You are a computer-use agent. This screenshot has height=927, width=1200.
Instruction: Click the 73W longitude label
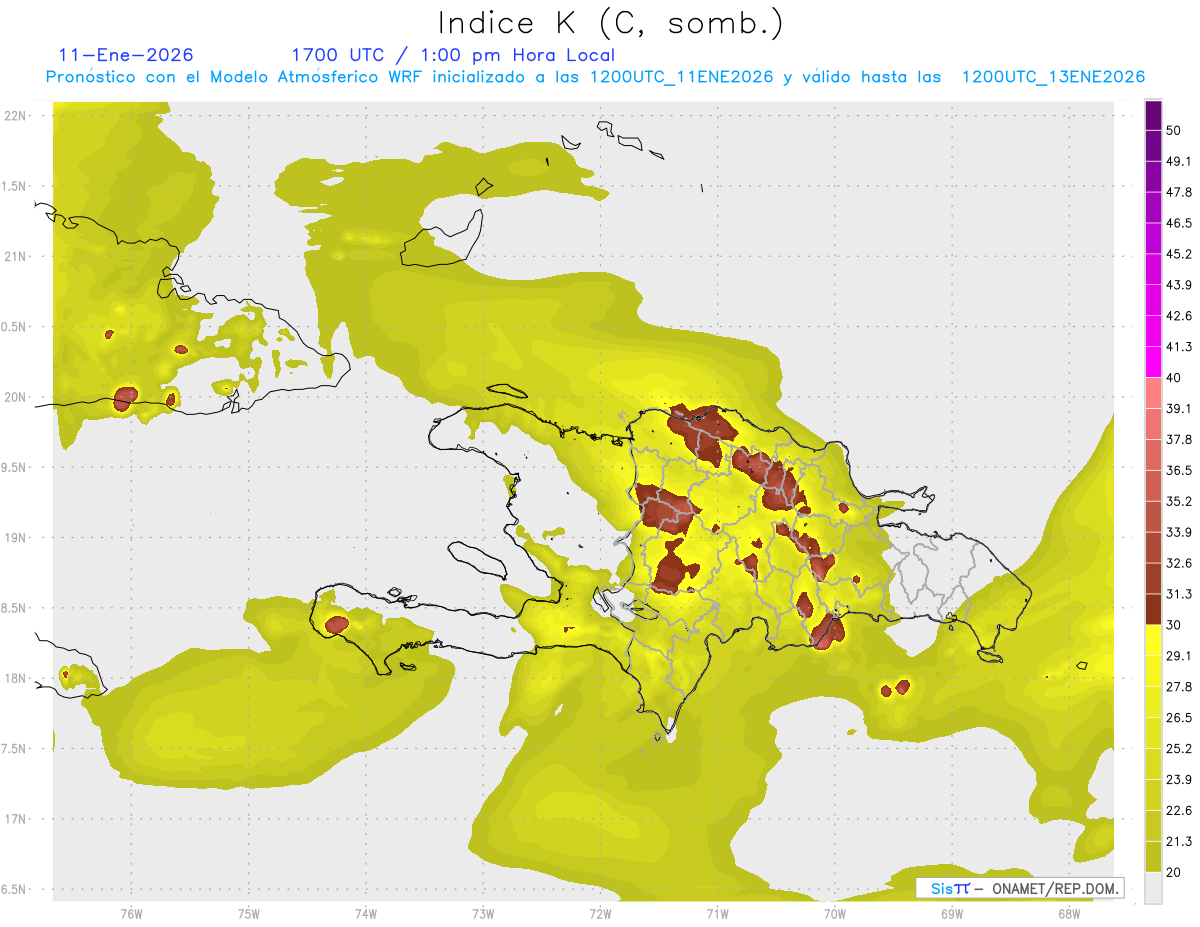click(x=482, y=914)
